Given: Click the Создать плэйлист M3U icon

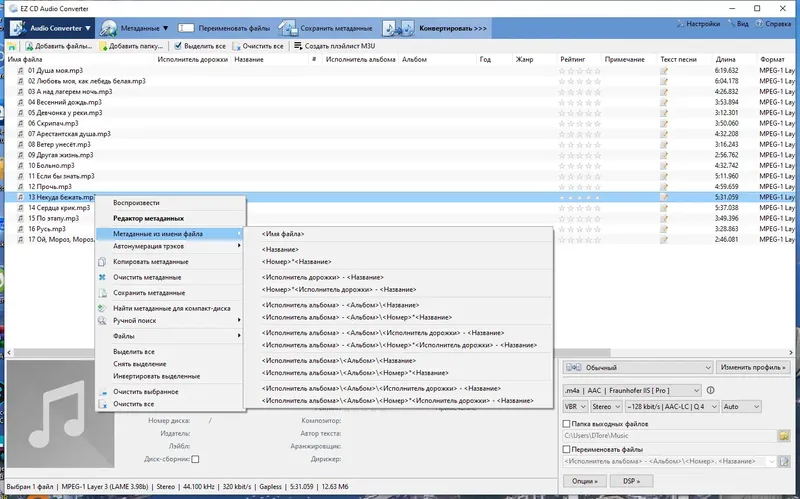Looking at the screenshot, I should 298,46.
